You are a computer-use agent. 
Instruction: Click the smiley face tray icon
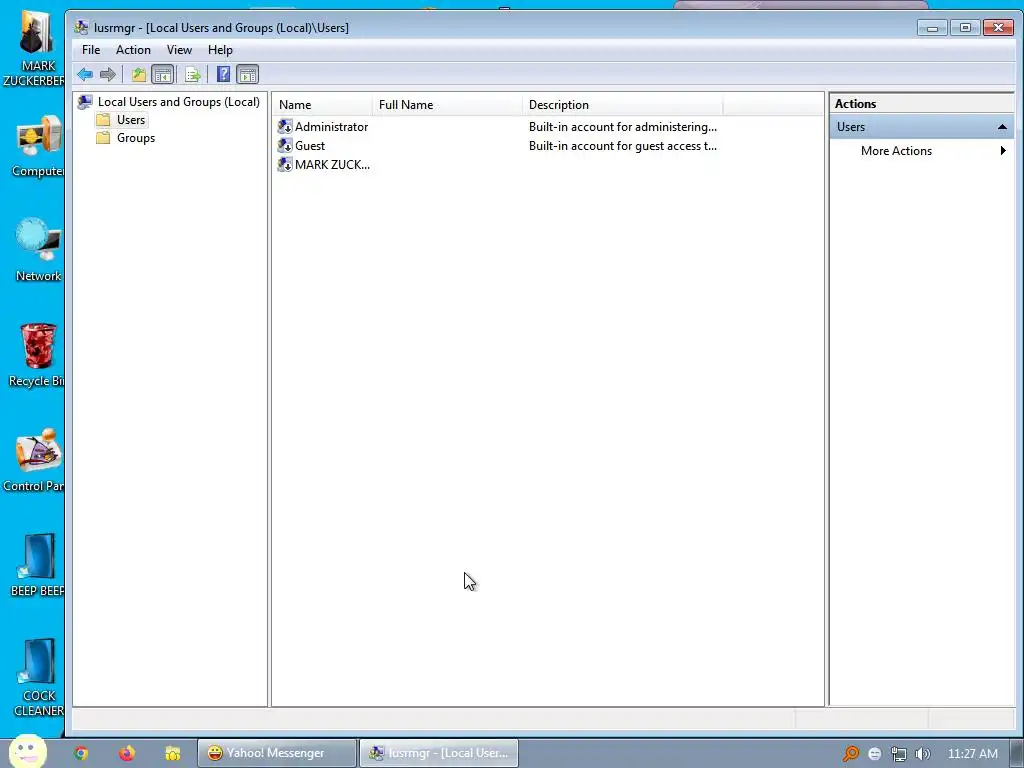(874, 754)
